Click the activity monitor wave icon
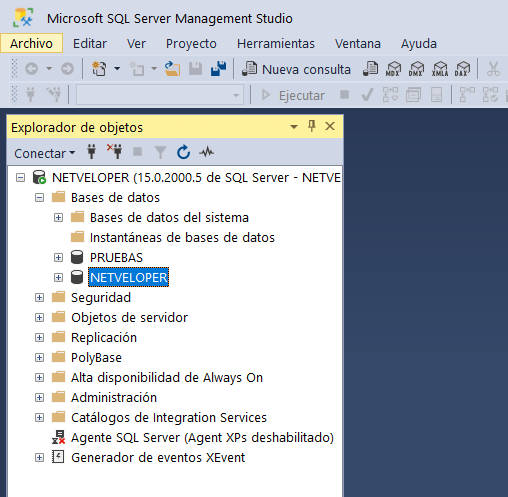Image resolution: width=508 pixels, height=497 pixels. point(207,152)
